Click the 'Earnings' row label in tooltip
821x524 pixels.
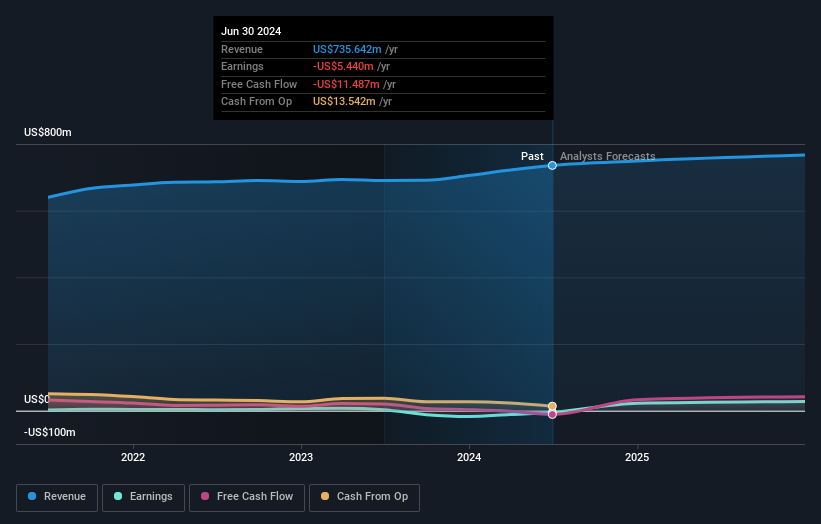pyautogui.click(x=242, y=66)
